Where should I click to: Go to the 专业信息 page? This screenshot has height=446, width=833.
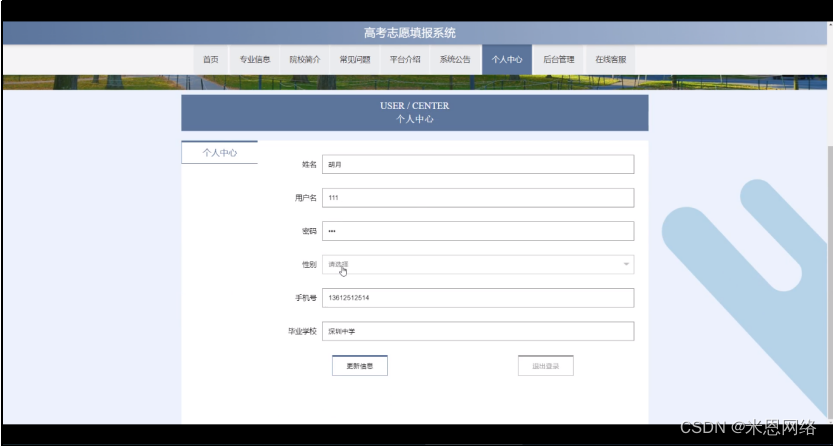(x=255, y=59)
